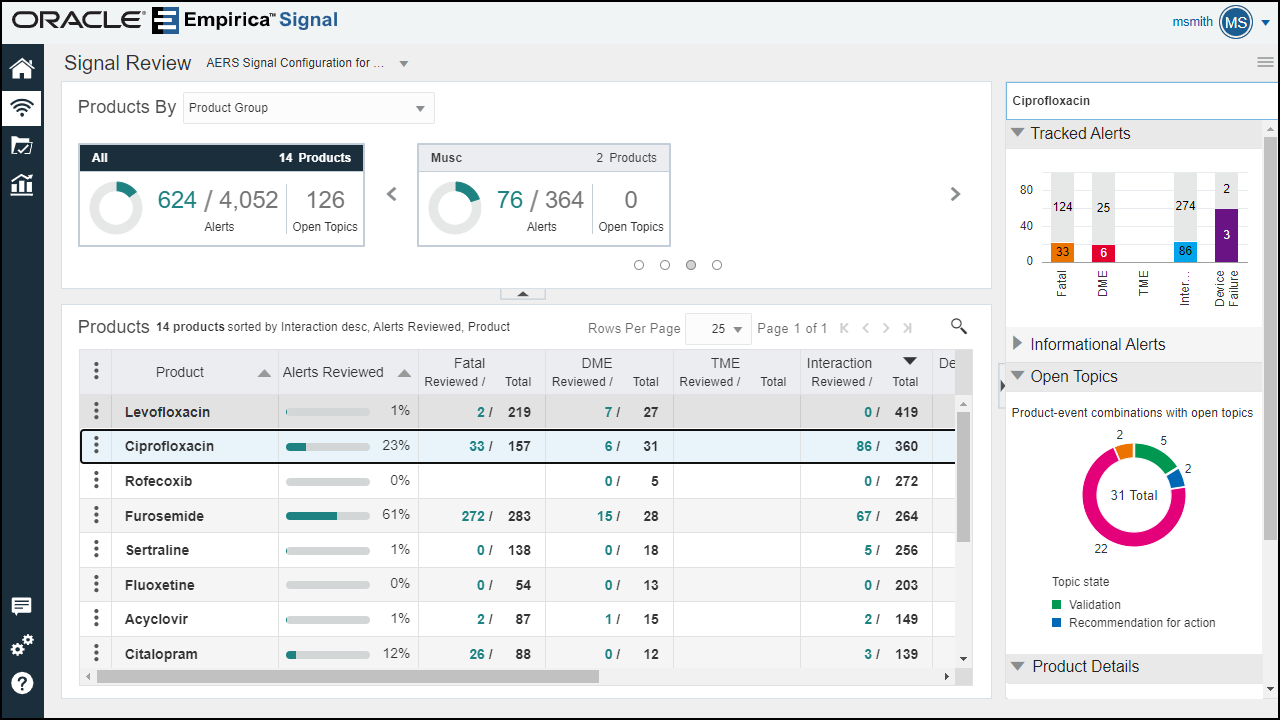Select the All 14 Products card
The height and width of the screenshot is (720, 1280).
(222, 195)
